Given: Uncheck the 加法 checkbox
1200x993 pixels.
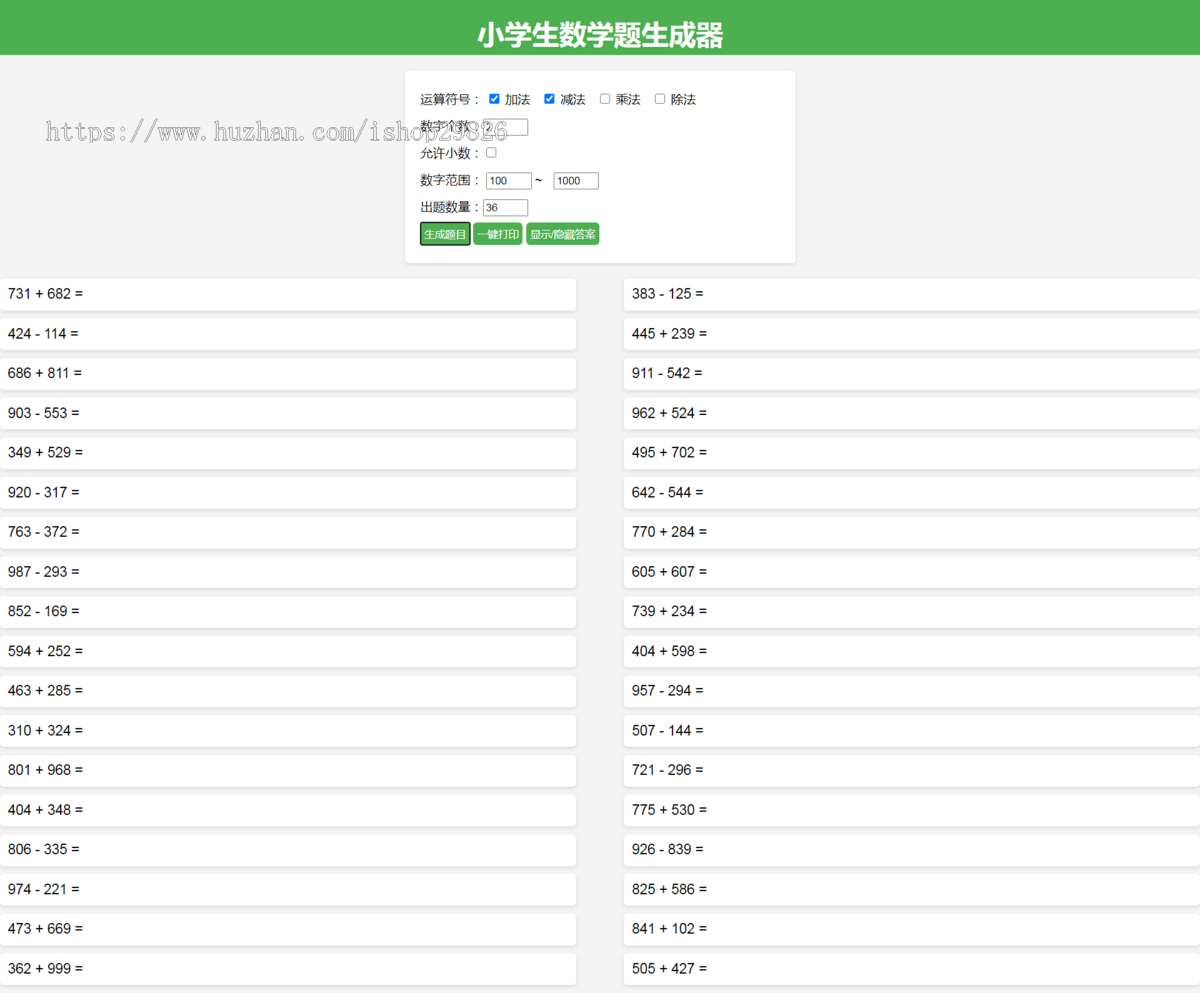Looking at the screenshot, I should [494, 99].
